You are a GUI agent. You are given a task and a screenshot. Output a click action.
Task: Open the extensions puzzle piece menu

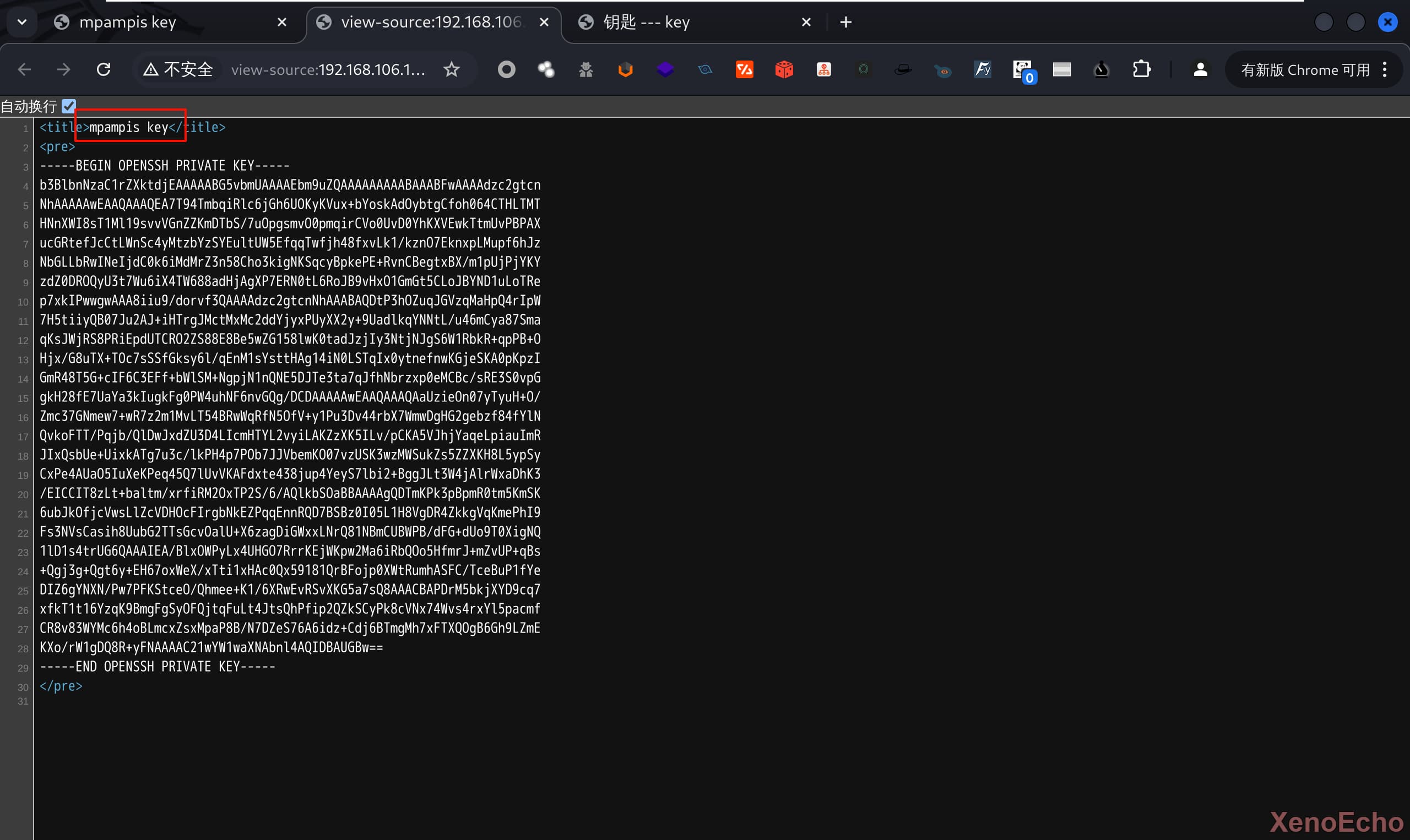(1141, 69)
